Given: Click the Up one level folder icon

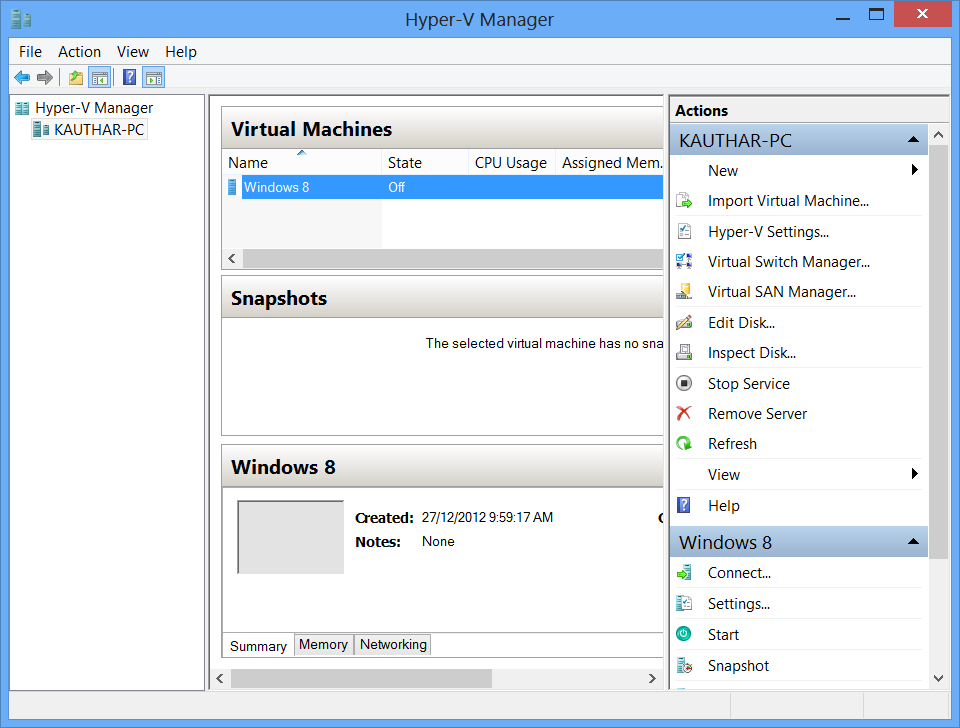Looking at the screenshot, I should (76, 78).
